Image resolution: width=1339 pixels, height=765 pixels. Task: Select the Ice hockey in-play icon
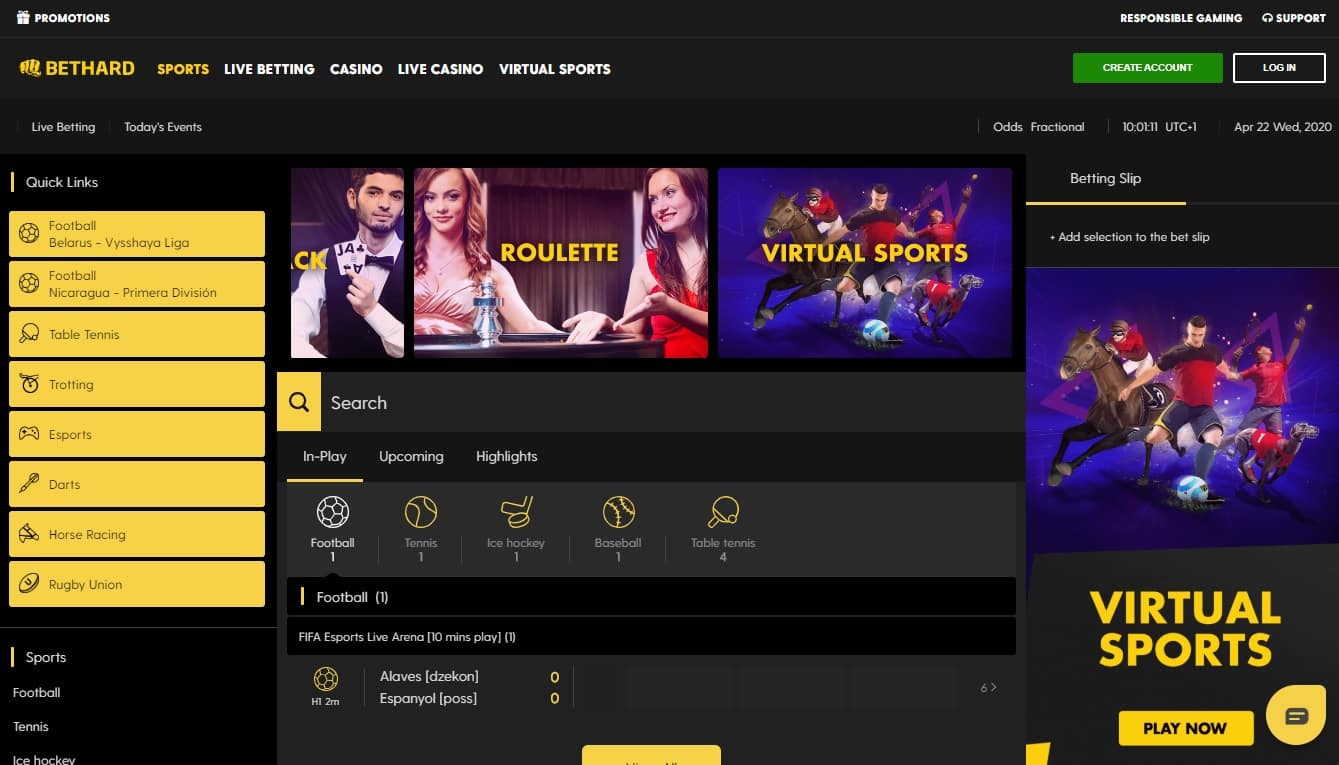(x=516, y=513)
